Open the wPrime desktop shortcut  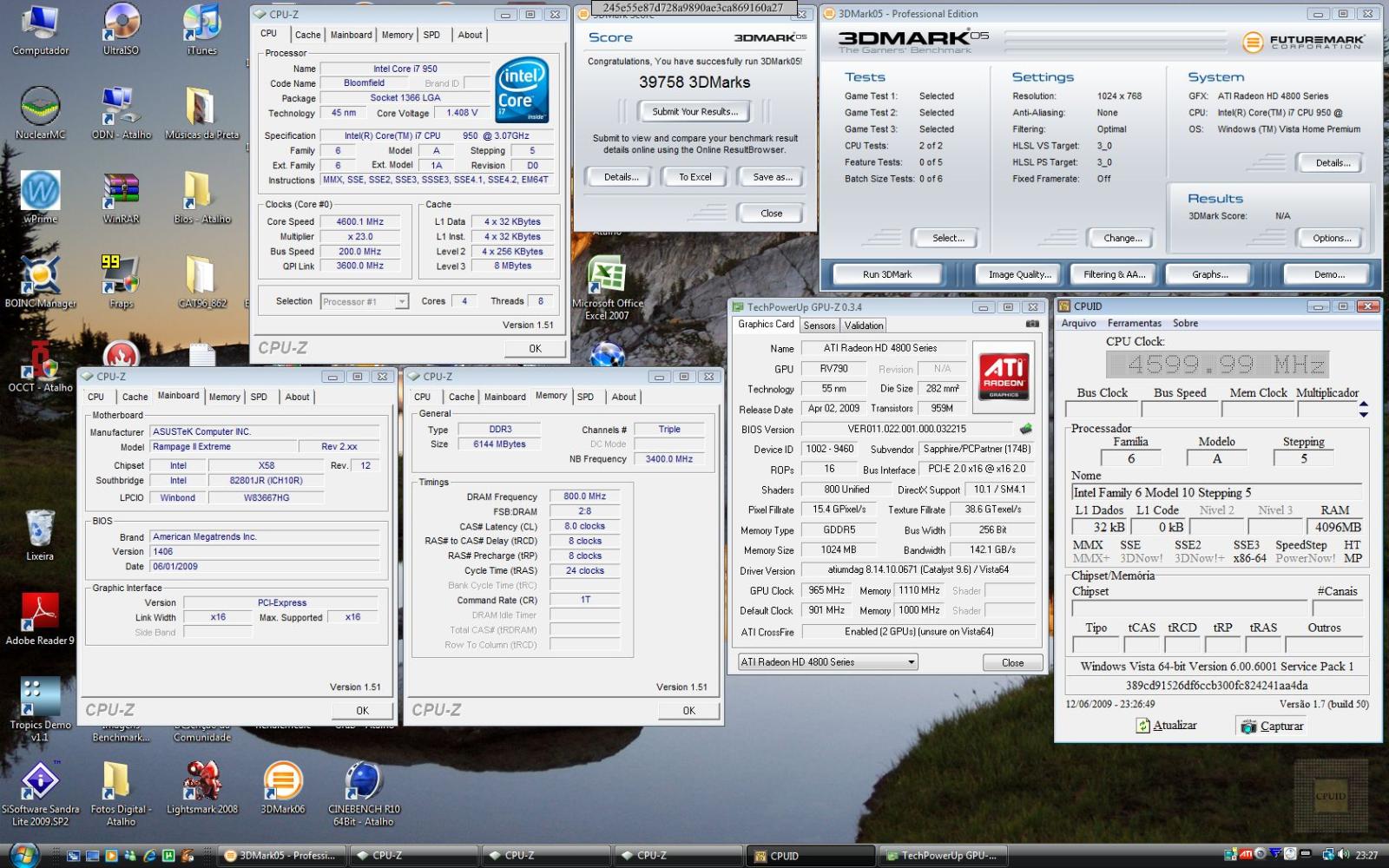40,197
